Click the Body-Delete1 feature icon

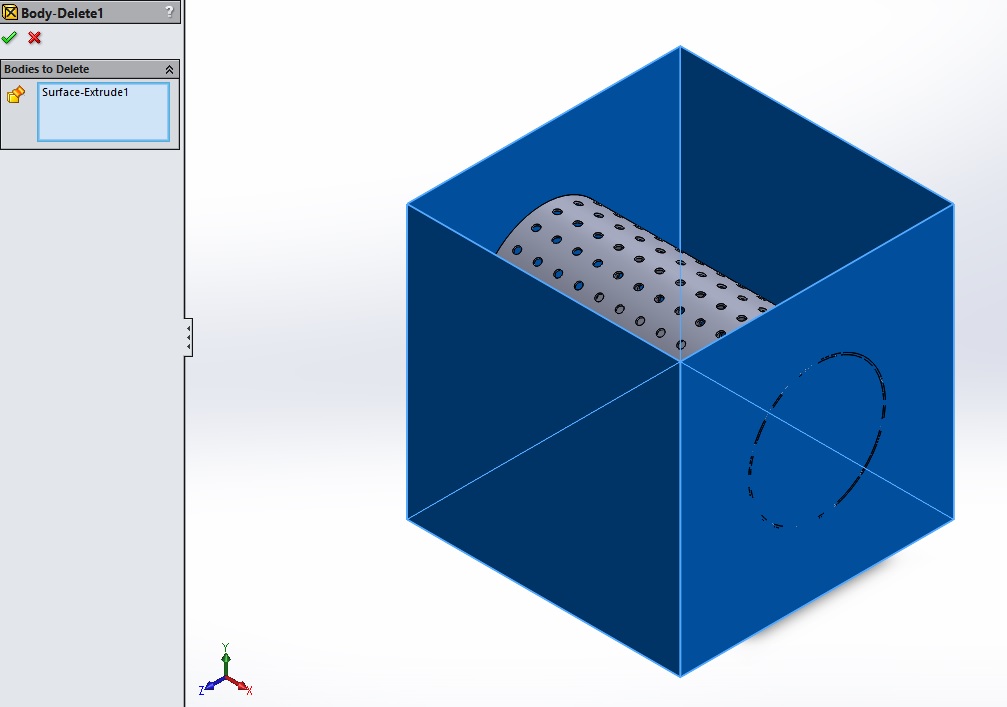point(11,13)
